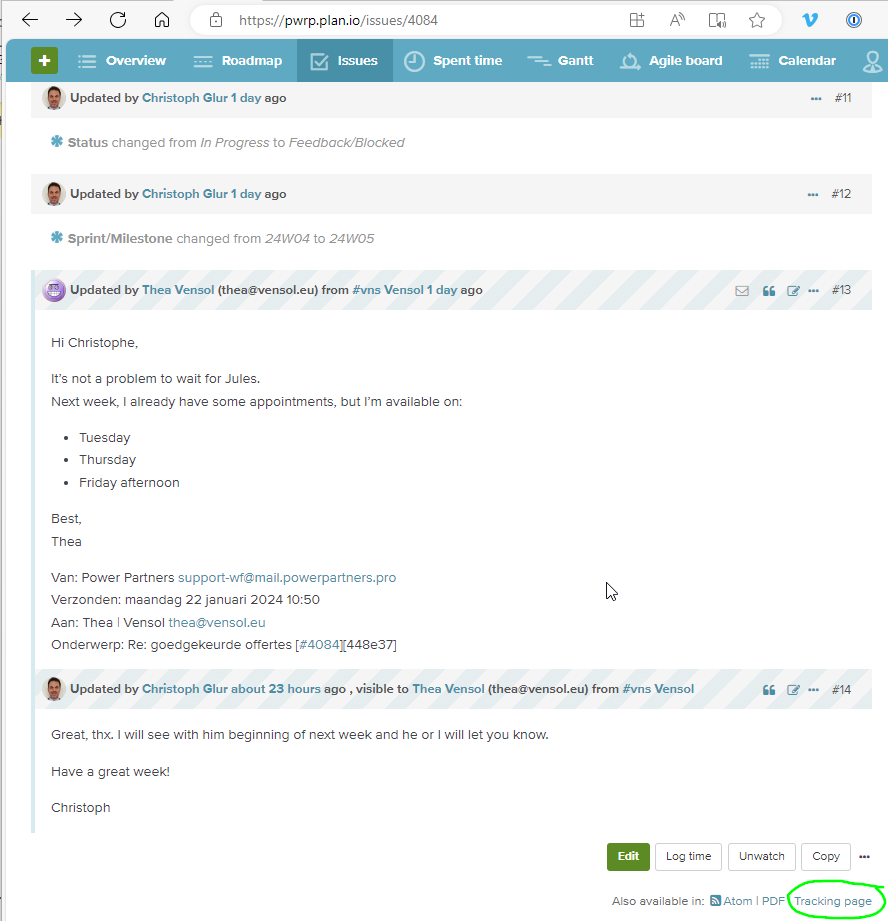Open the #vns Vensol link on note #13
Screen dimensions: 888x921
pos(388,290)
